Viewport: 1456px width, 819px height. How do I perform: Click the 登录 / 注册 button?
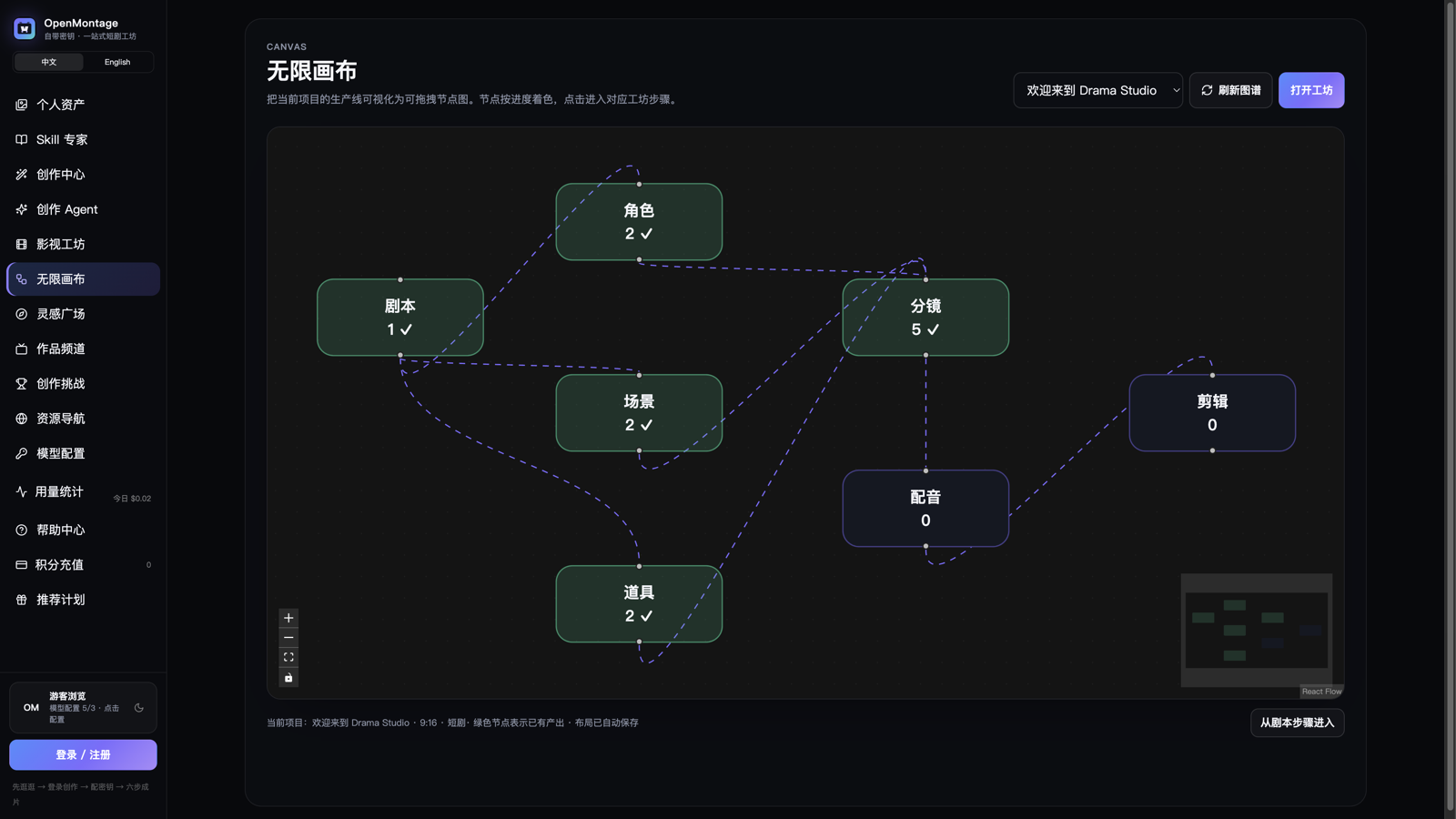83,754
